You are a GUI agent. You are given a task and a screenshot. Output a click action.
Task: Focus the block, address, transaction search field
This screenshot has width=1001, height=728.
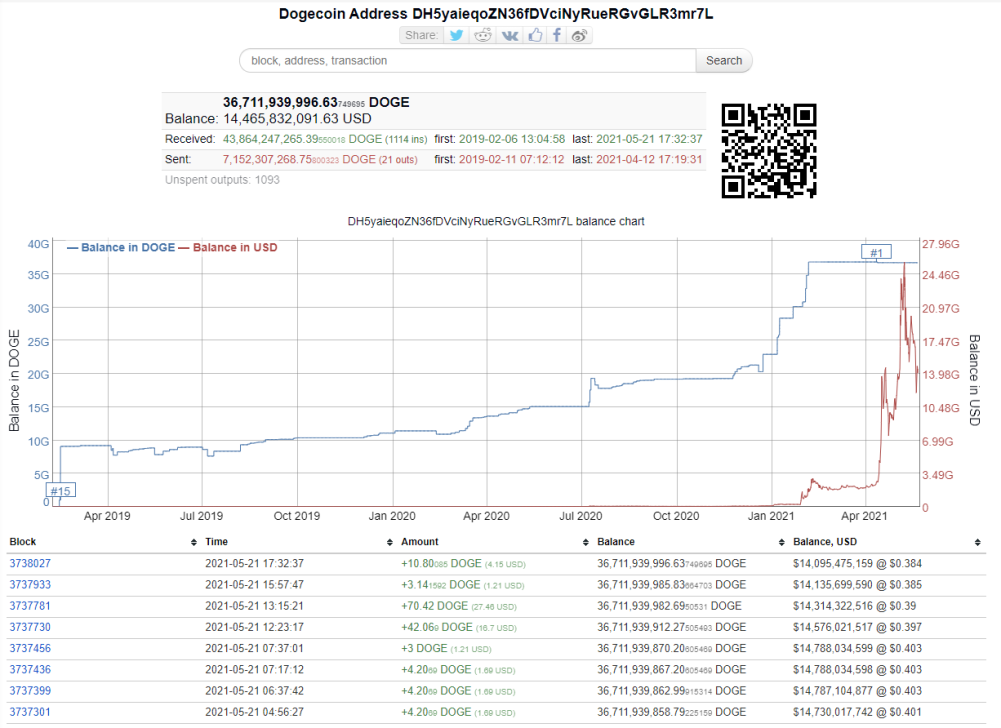(x=468, y=61)
